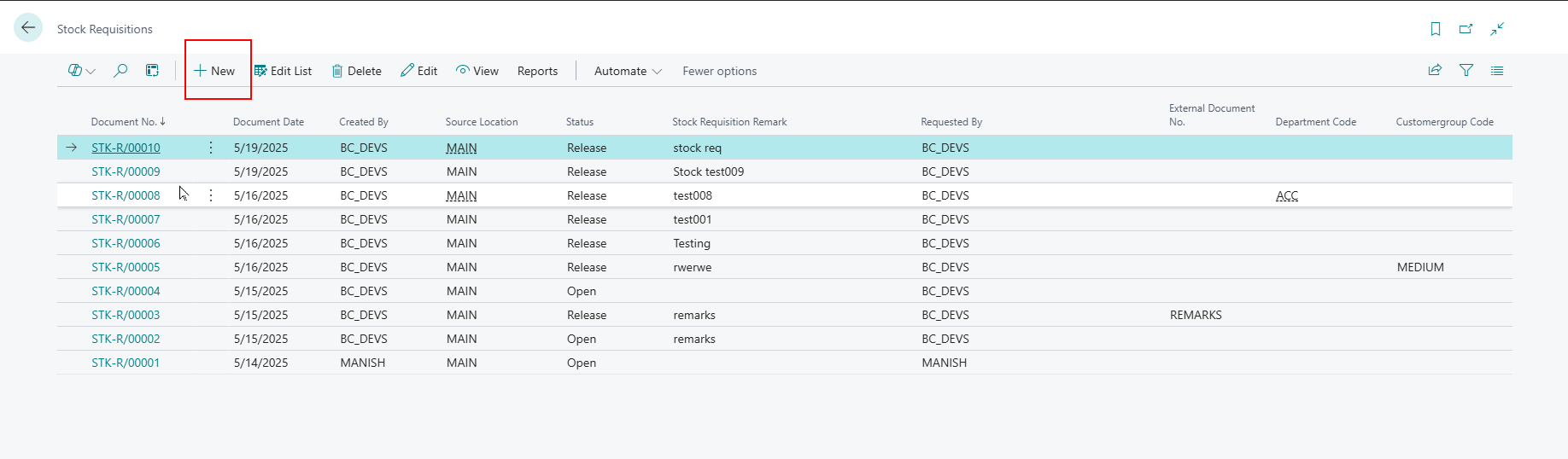Expand the Automate dropdown menu
This screenshot has width=1568, height=459.
pos(628,71)
